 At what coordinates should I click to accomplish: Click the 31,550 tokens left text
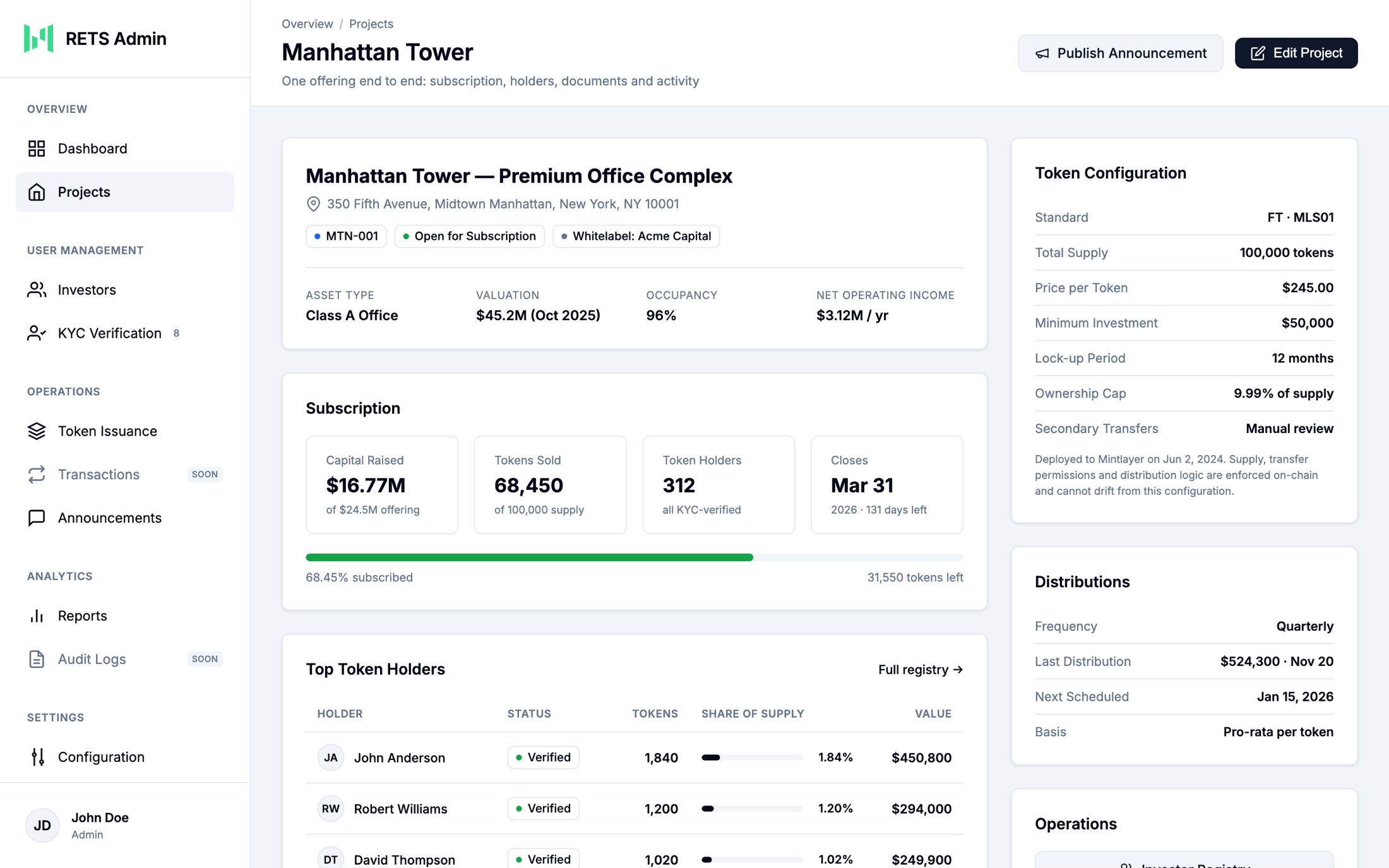[x=915, y=577]
